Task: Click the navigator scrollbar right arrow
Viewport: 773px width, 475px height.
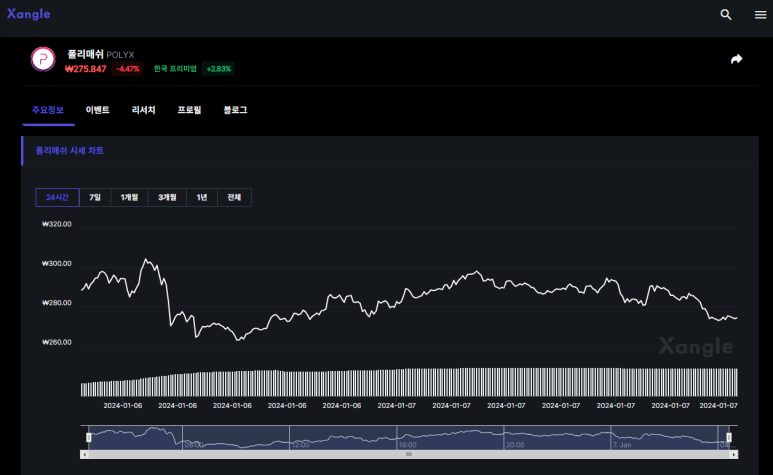Action: click(734, 454)
